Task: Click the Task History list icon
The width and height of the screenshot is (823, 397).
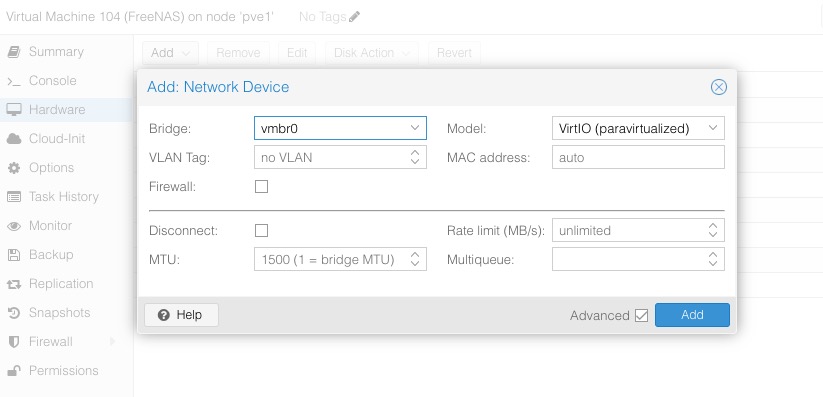Action: (x=14, y=197)
